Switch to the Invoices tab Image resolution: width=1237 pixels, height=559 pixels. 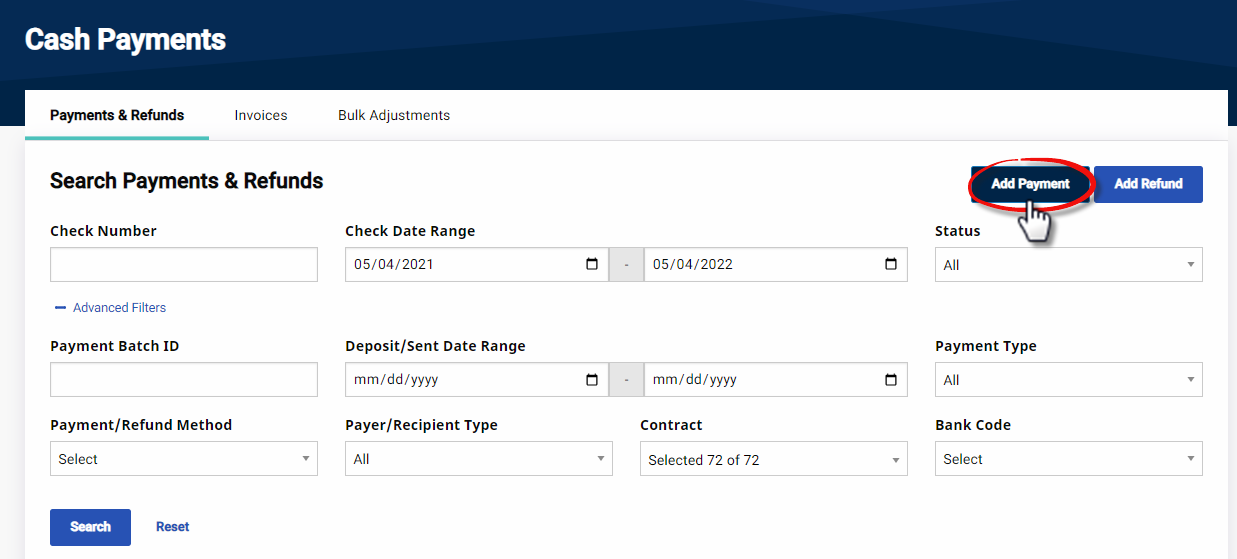click(x=261, y=115)
